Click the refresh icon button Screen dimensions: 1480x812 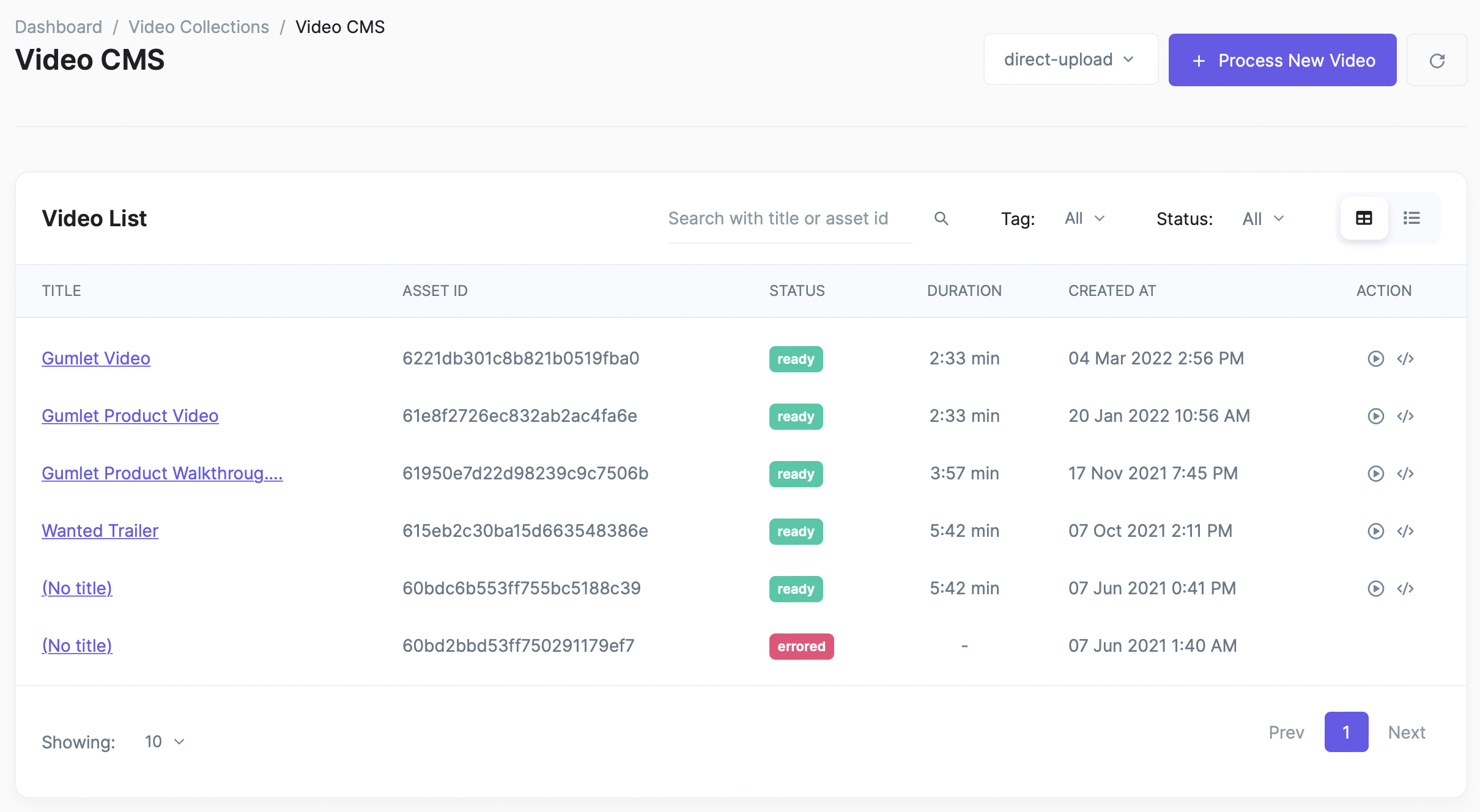pyautogui.click(x=1437, y=61)
